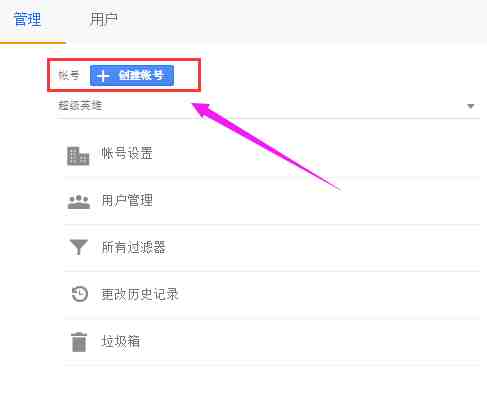The width and height of the screenshot is (487, 397).
Task: Click the 账号 column label
Action: 69,75
